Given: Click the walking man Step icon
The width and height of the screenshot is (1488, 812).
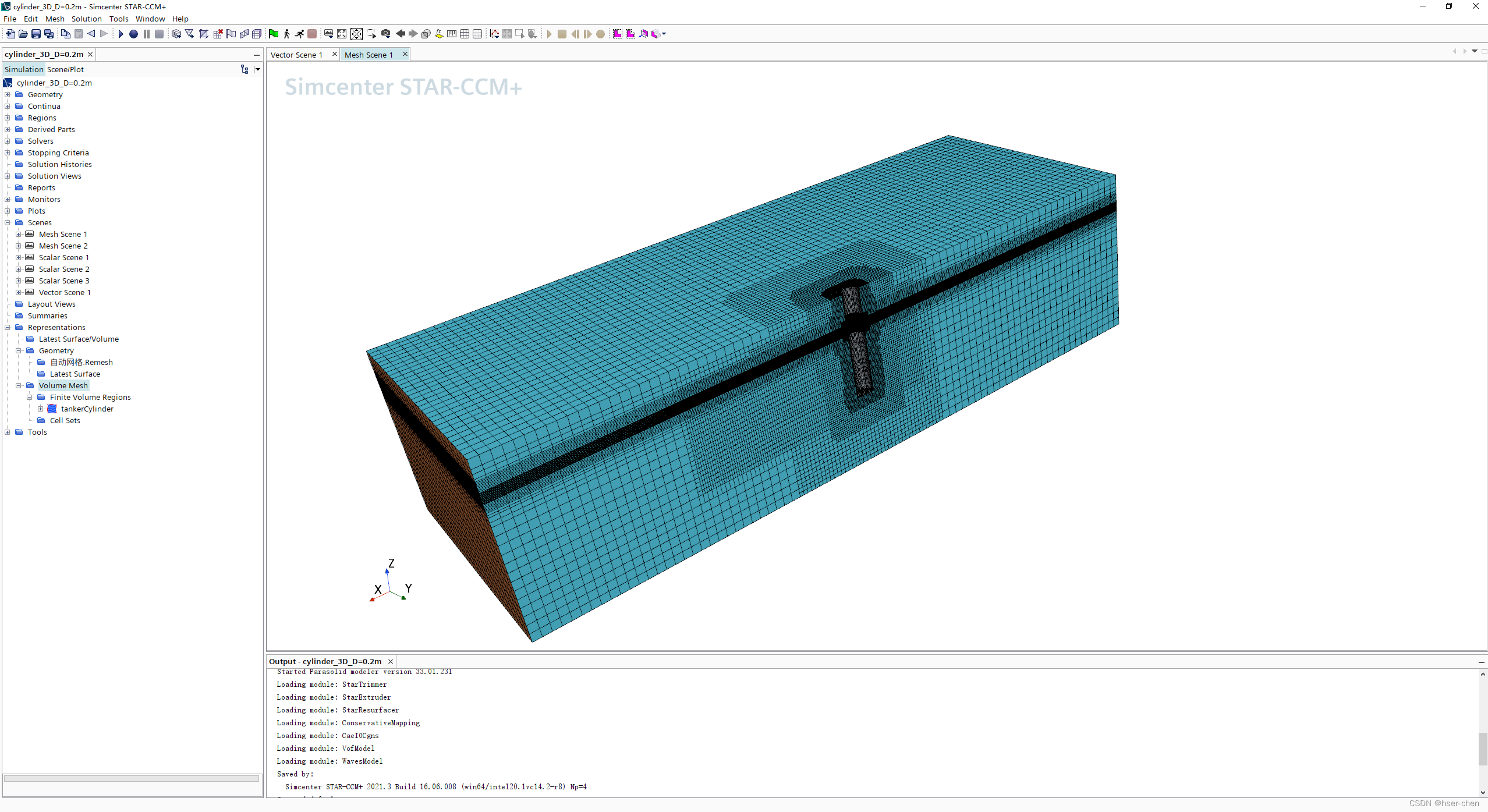Looking at the screenshot, I should click(x=286, y=34).
